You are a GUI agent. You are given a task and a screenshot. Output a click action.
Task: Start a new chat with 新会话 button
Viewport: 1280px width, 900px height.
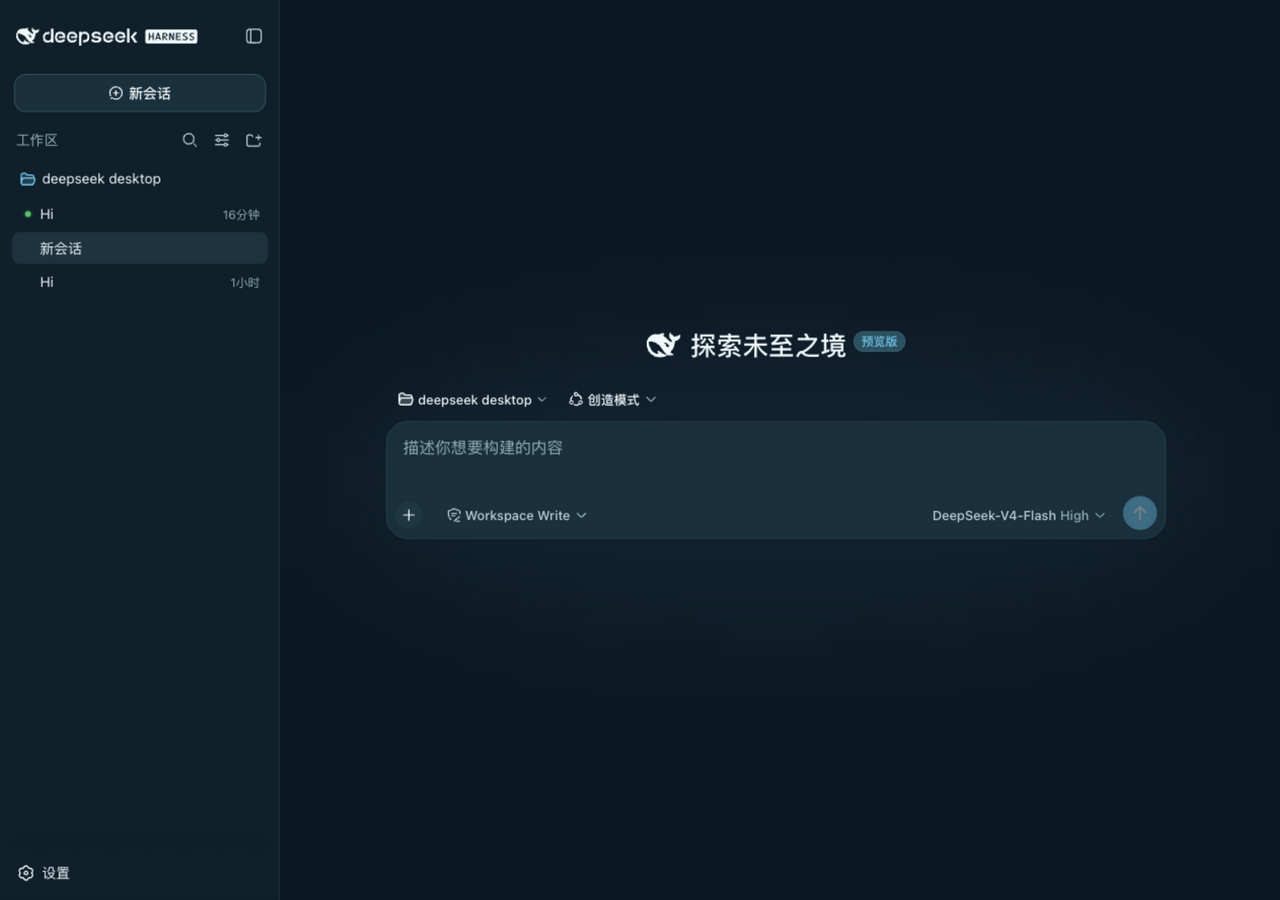click(140, 93)
